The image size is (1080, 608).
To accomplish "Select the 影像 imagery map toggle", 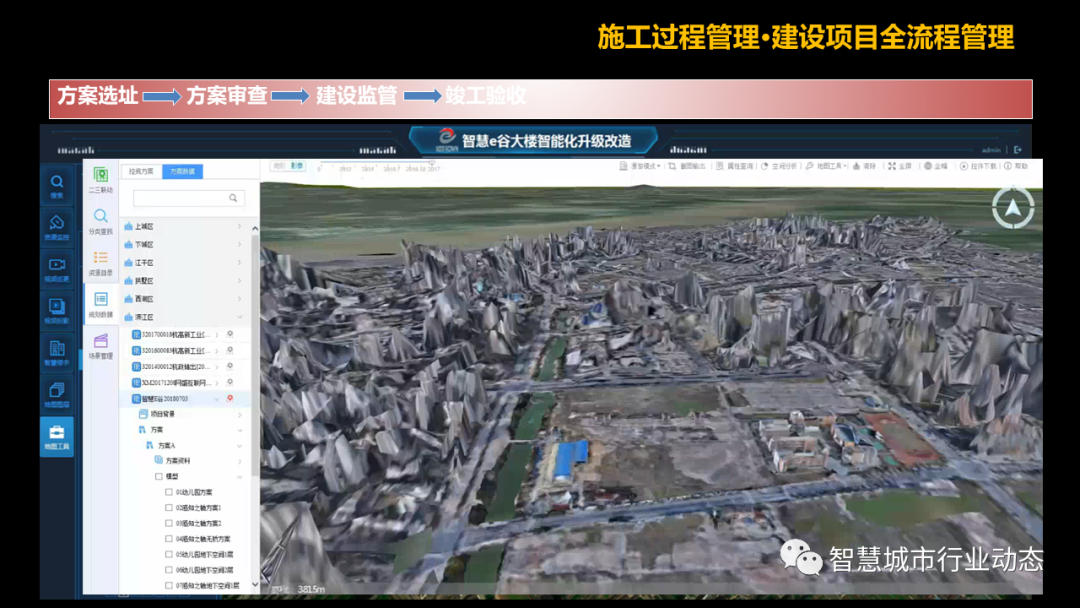I will pyautogui.click(x=297, y=166).
